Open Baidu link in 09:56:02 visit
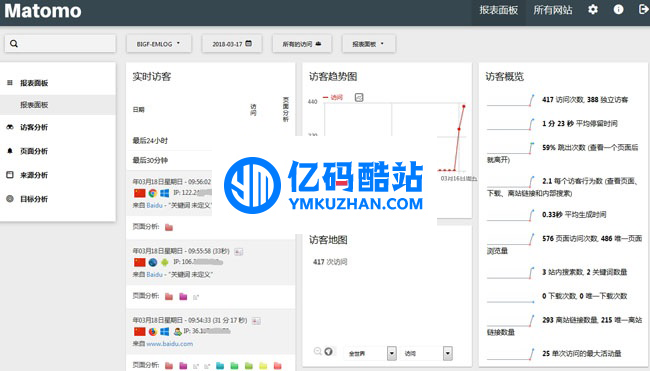Viewport: 650px width, 371px height. click(x=154, y=205)
